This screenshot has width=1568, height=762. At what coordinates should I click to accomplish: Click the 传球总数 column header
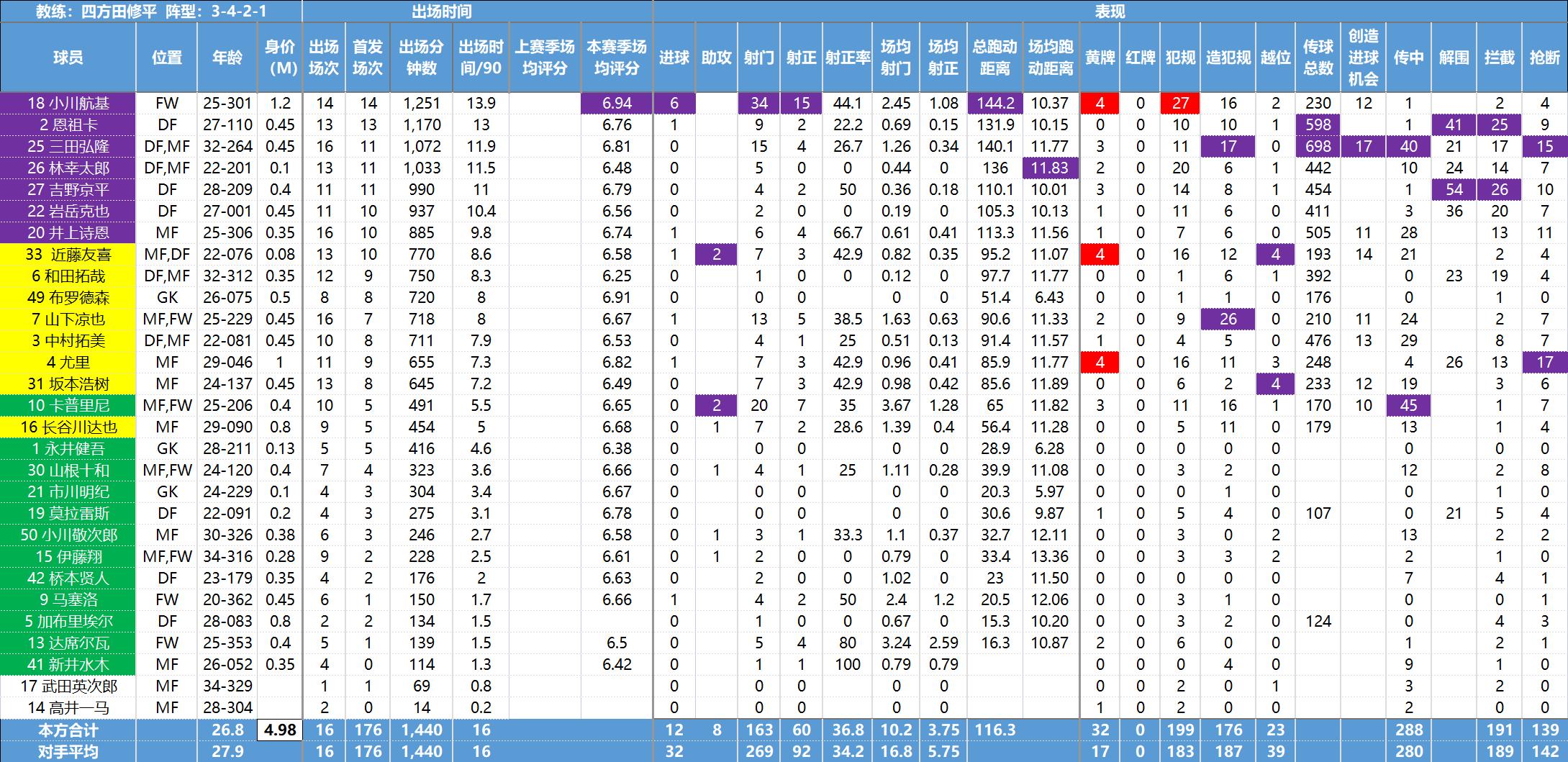pos(1318,58)
